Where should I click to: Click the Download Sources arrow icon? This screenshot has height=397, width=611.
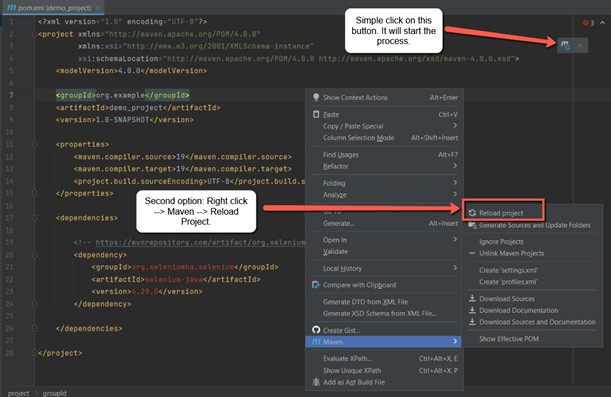(472, 298)
